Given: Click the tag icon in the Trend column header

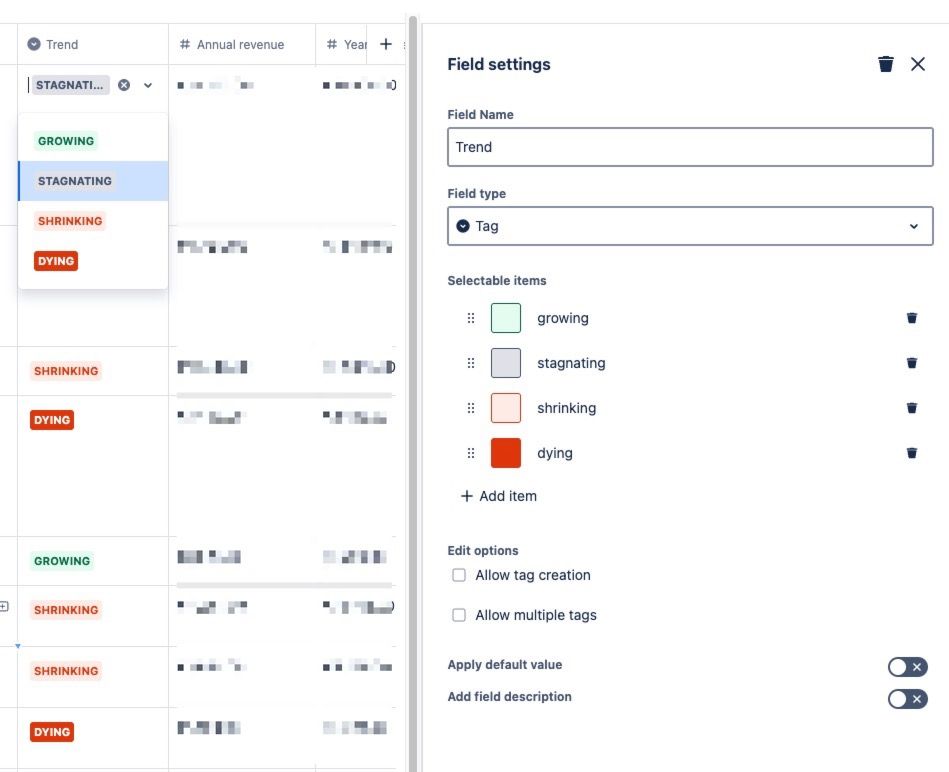Looking at the screenshot, I should tap(34, 44).
